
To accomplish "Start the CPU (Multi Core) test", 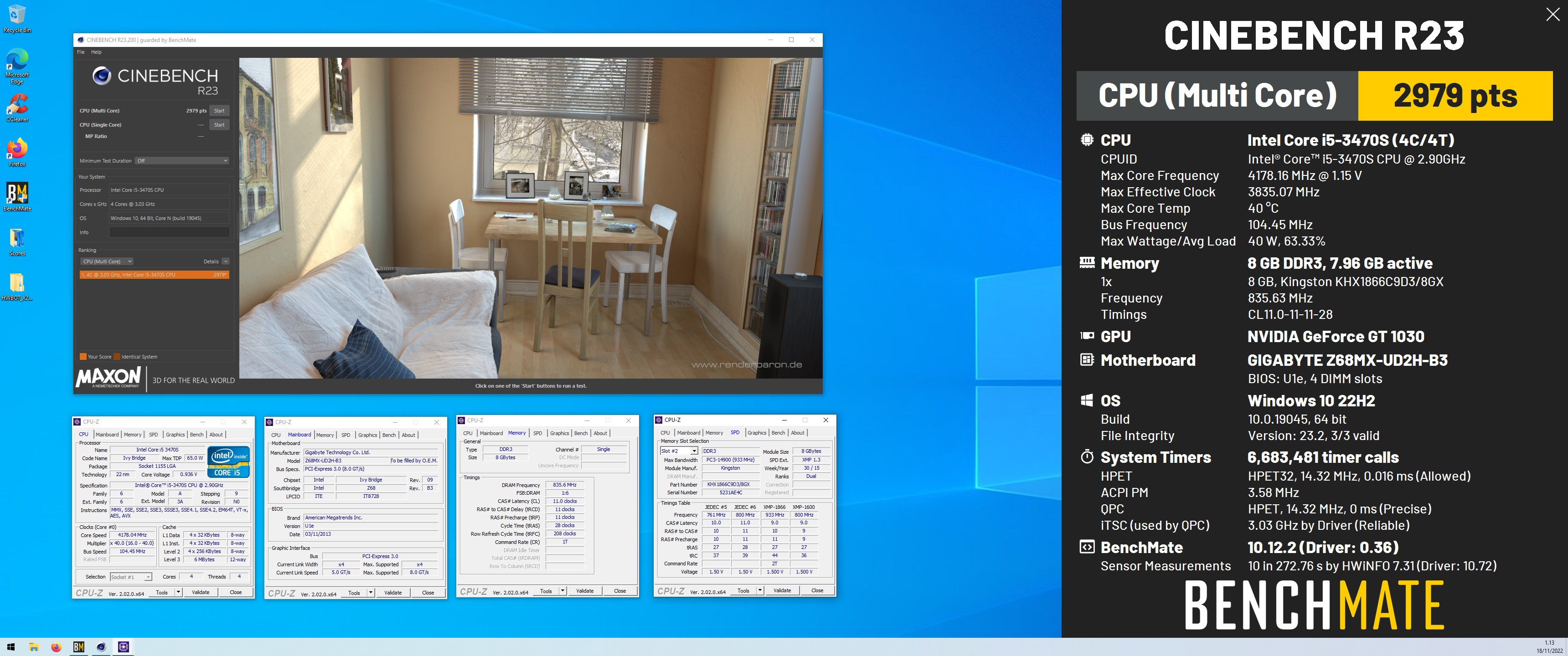I will point(219,111).
